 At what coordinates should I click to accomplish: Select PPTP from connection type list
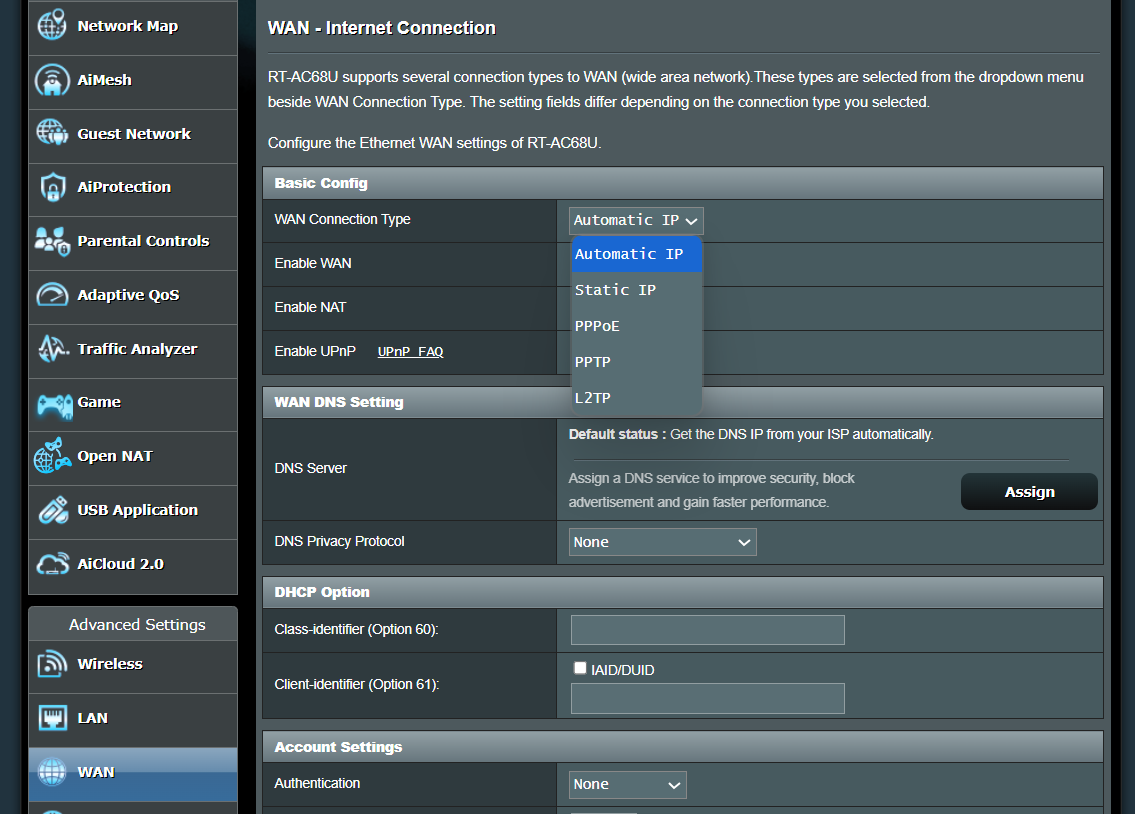point(637,362)
